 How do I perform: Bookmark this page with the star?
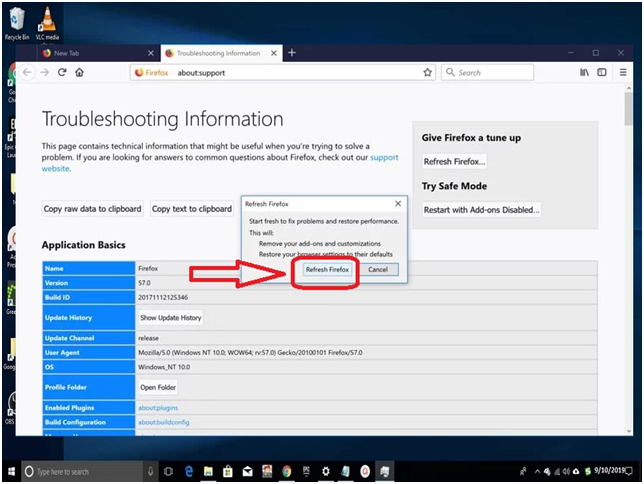point(428,73)
